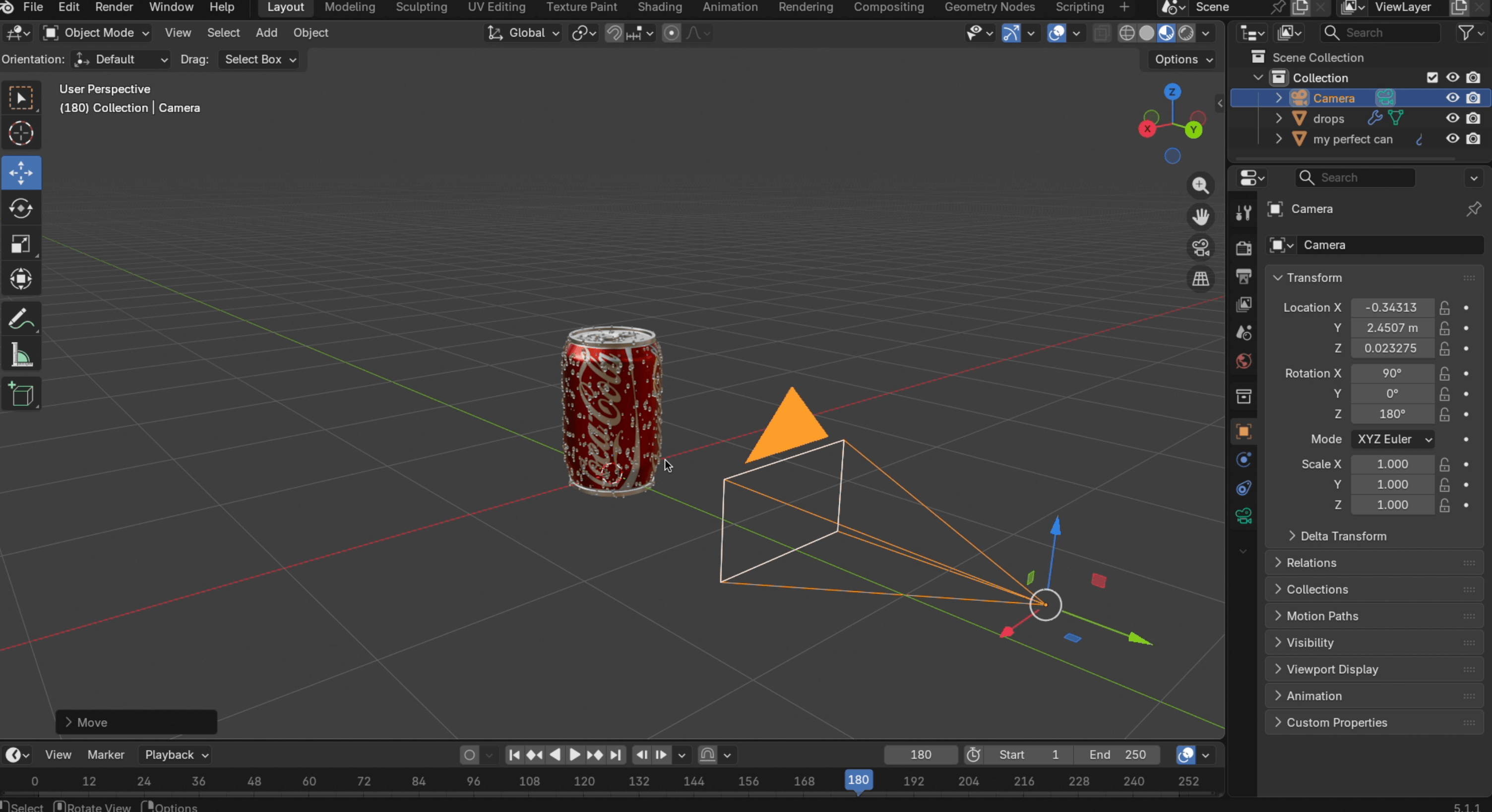
Task: Toggle drops visibility eye in outliner
Action: tap(1452, 118)
